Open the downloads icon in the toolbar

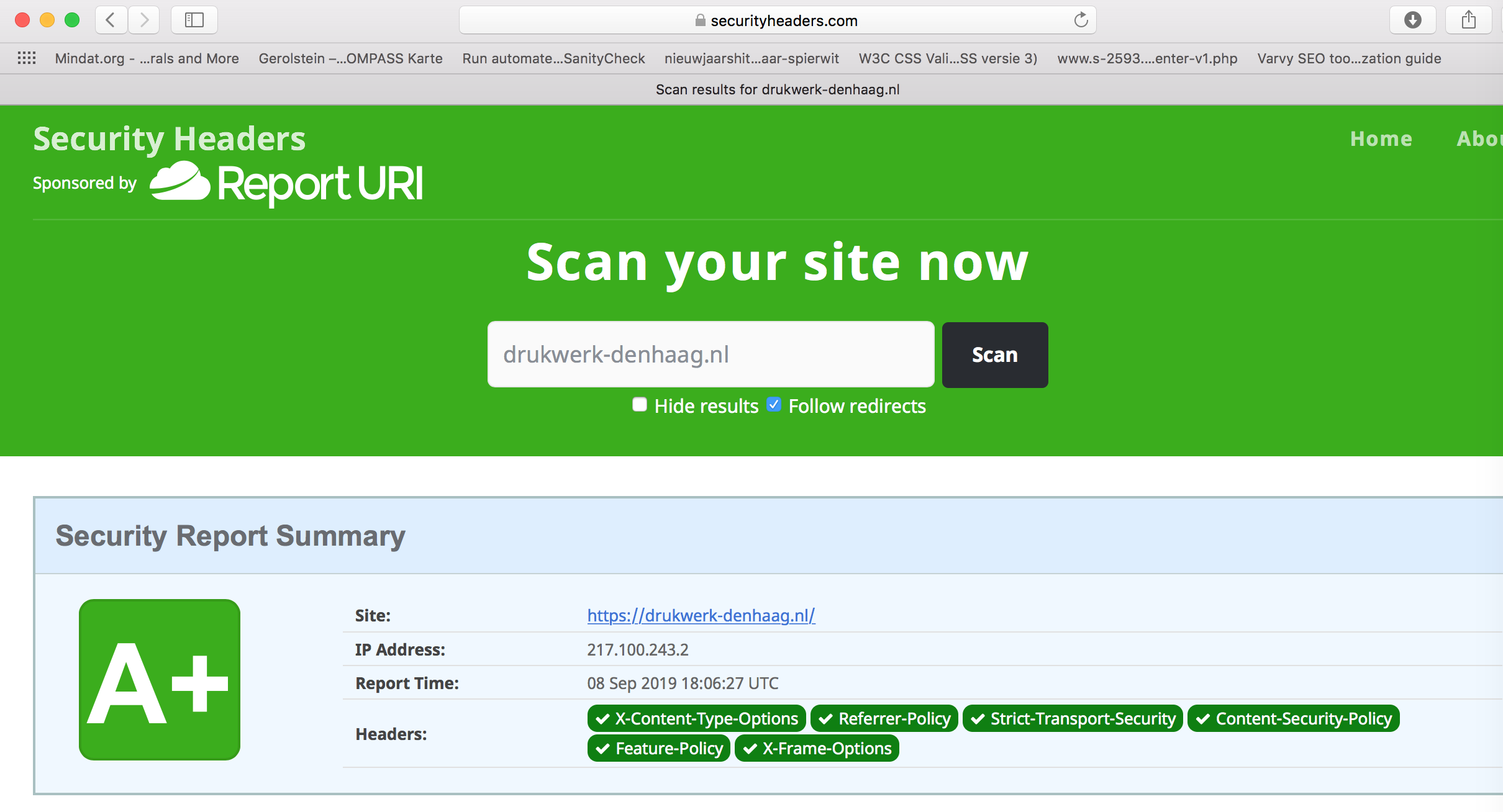(1412, 20)
